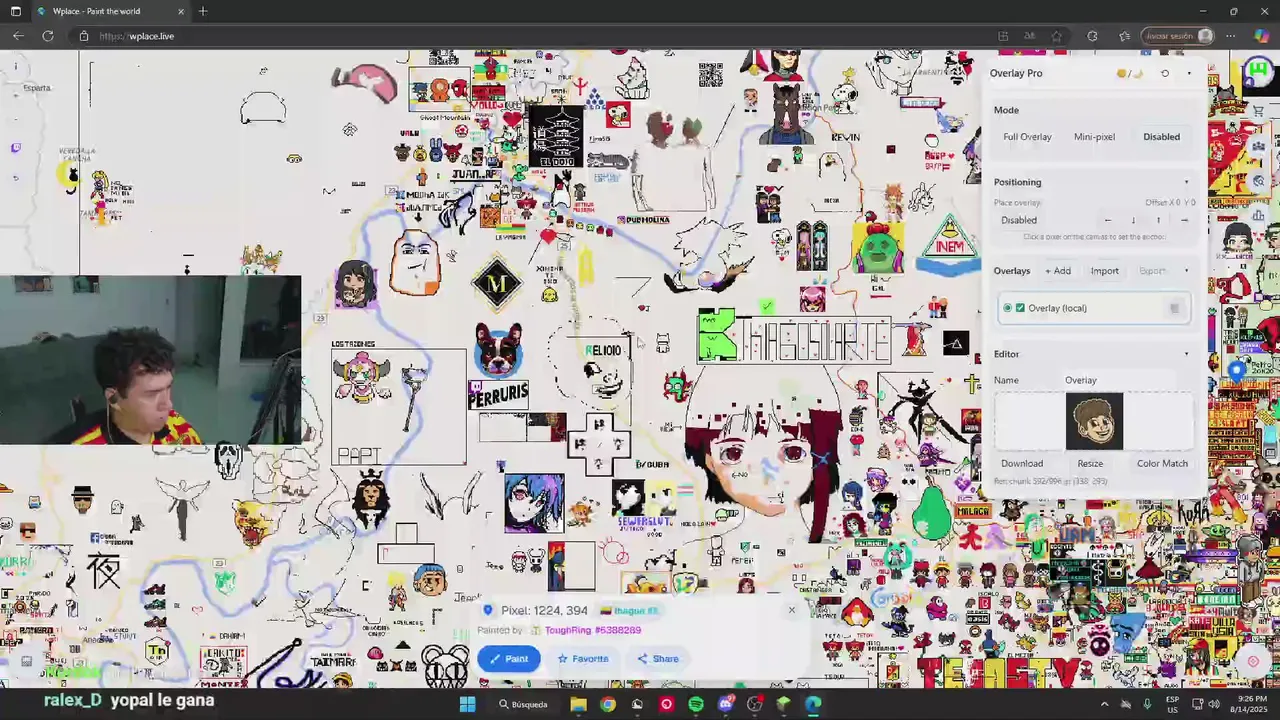Open the Copilot sidebar icon
Image resolution: width=1280 pixels, height=720 pixels.
1261,36
